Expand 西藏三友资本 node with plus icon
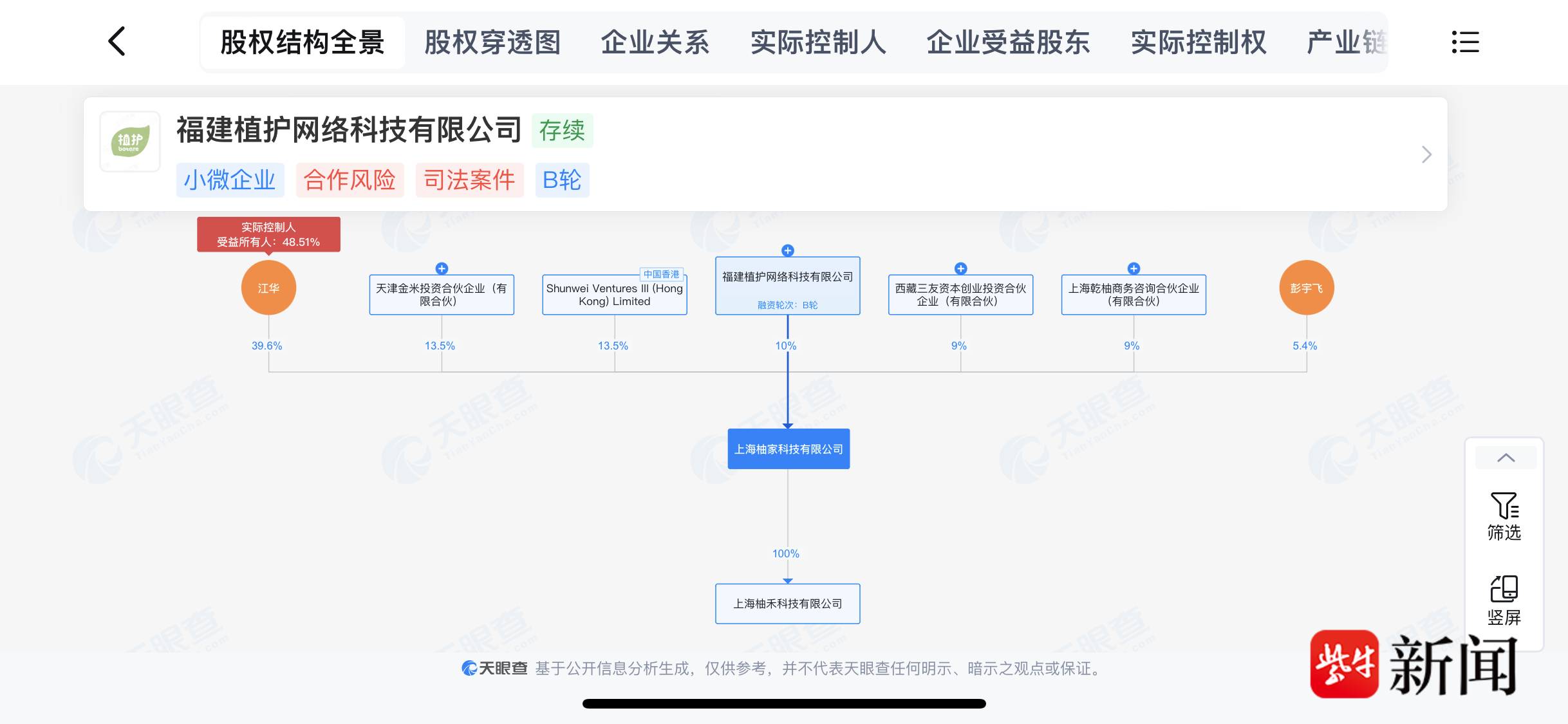 tap(960, 268)
